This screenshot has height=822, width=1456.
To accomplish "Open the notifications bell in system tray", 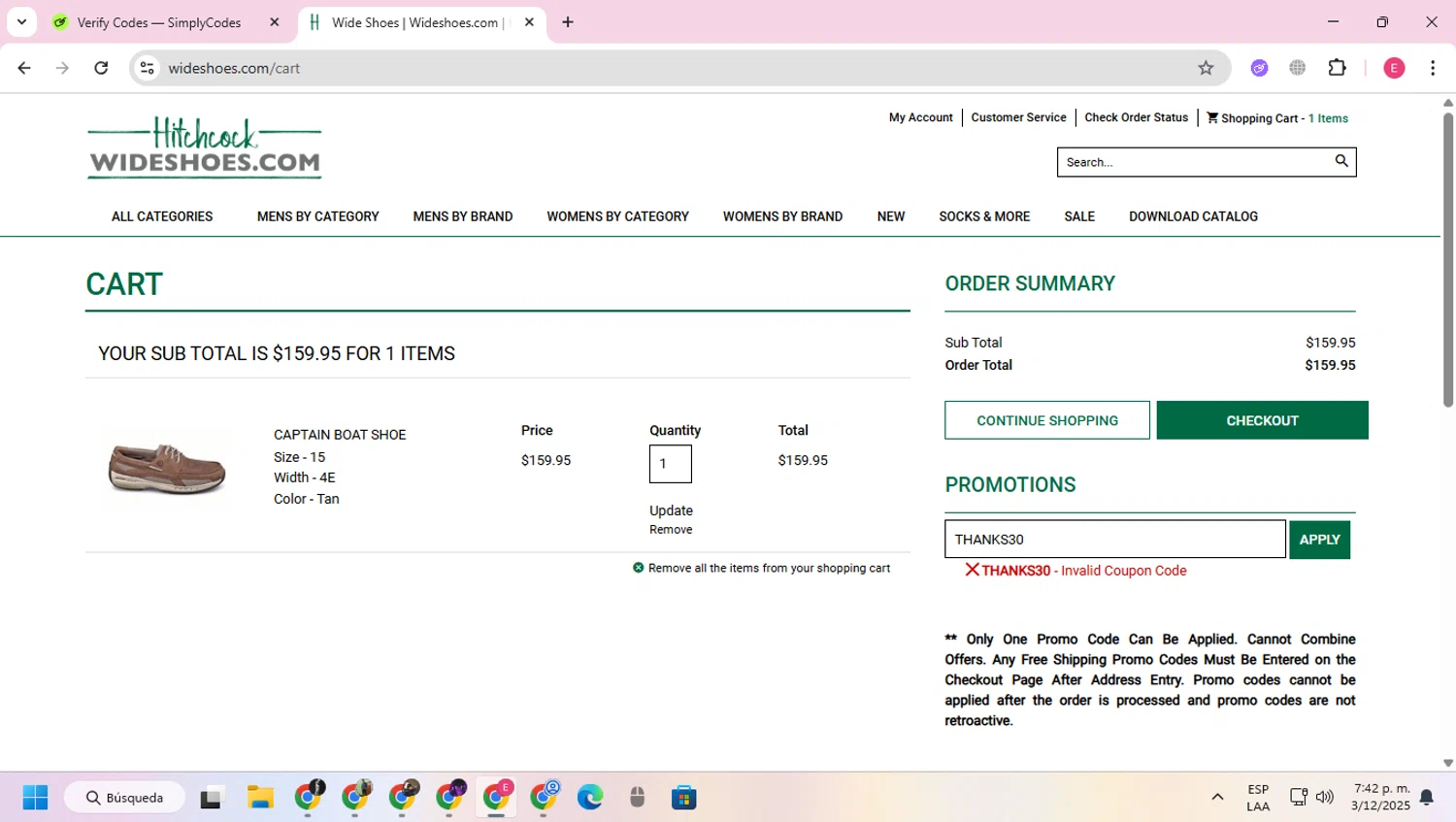I will click(1427, 798).
